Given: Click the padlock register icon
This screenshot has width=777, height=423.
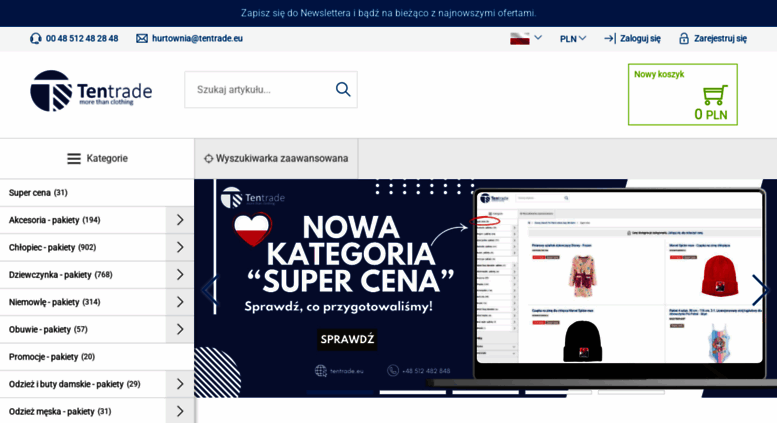Looking at the screenshot, I should tap(684, 39).
